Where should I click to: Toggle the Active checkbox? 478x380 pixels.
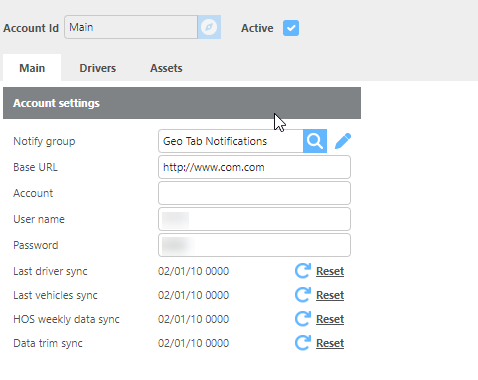click(291, 28)
